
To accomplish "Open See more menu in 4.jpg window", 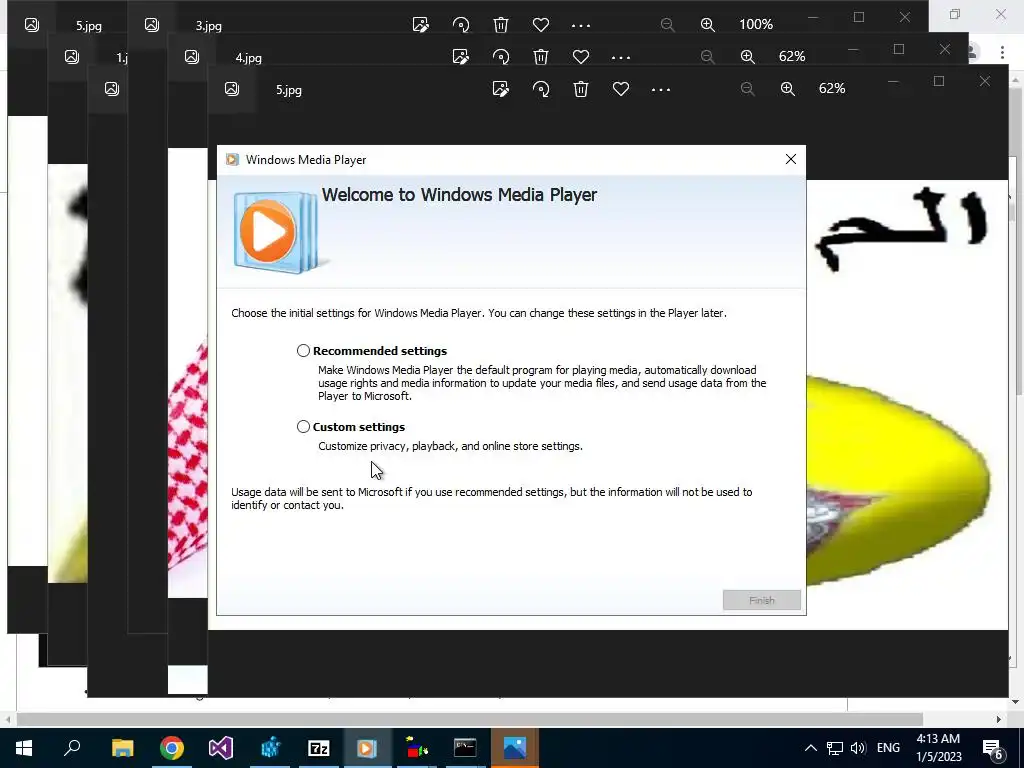I will (x=621, y=57).
